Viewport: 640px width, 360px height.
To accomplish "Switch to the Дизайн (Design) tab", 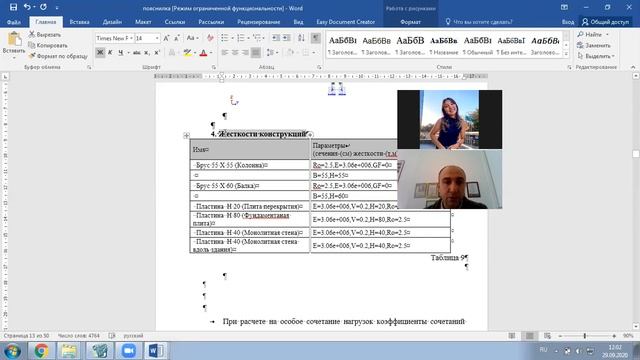I will click(112, 22).
